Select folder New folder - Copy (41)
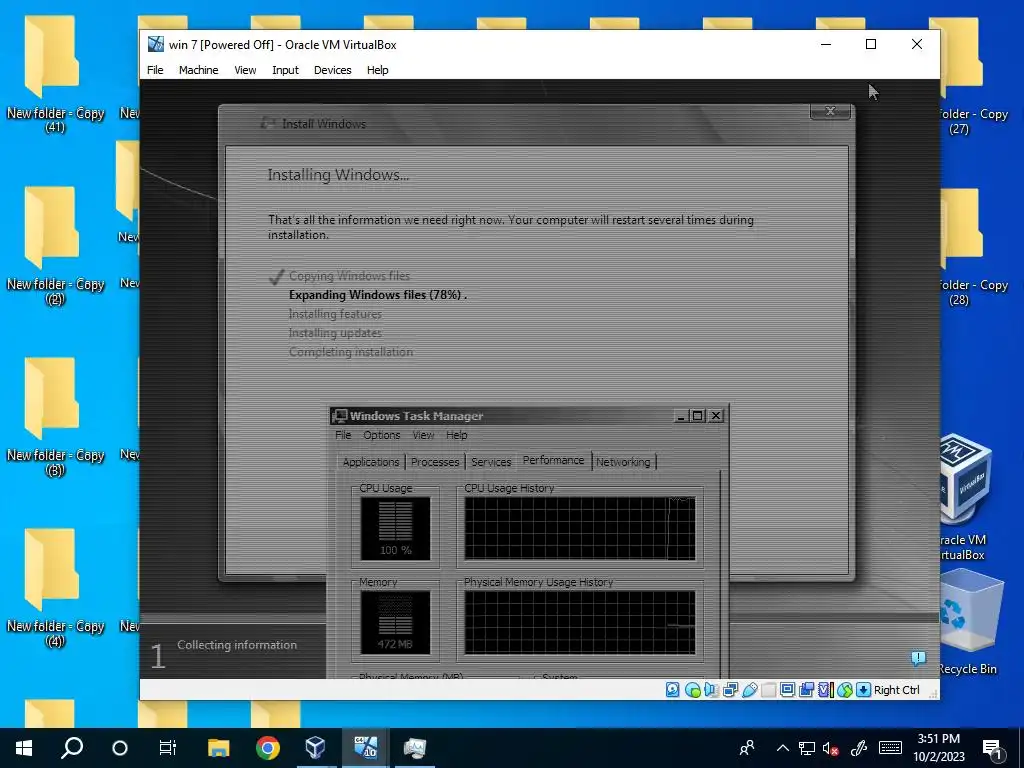The image size is (1024, 768). click(55, 74)
